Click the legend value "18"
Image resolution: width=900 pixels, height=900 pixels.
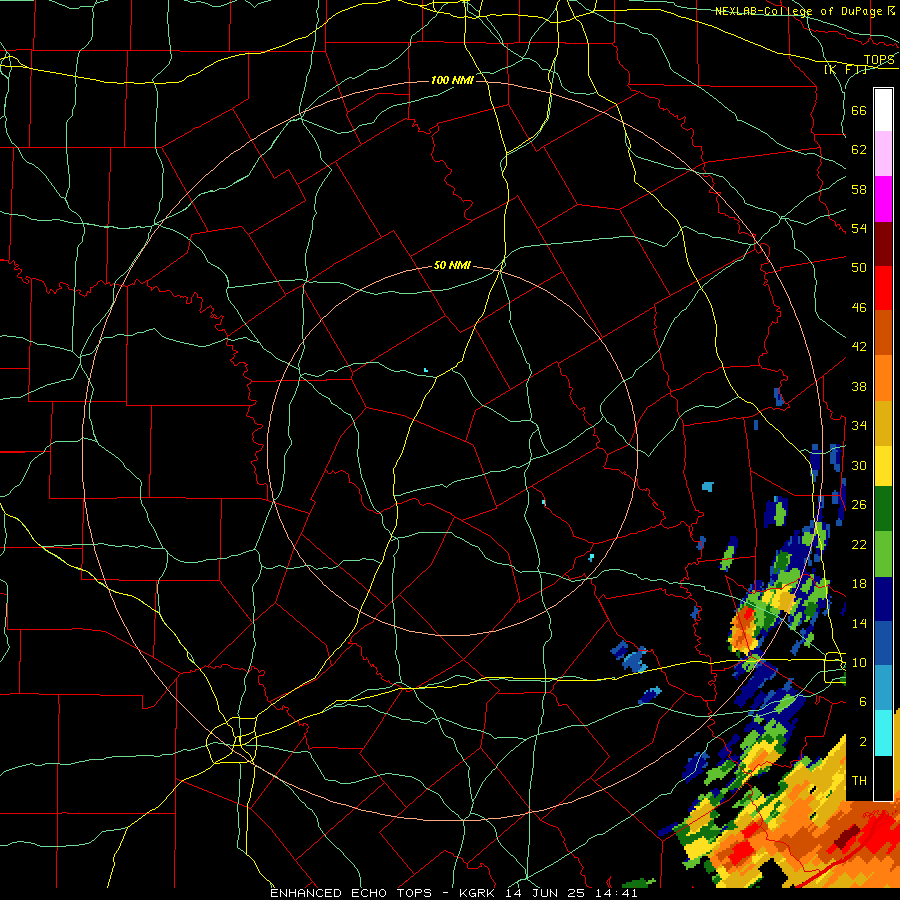tap(859, 584)
